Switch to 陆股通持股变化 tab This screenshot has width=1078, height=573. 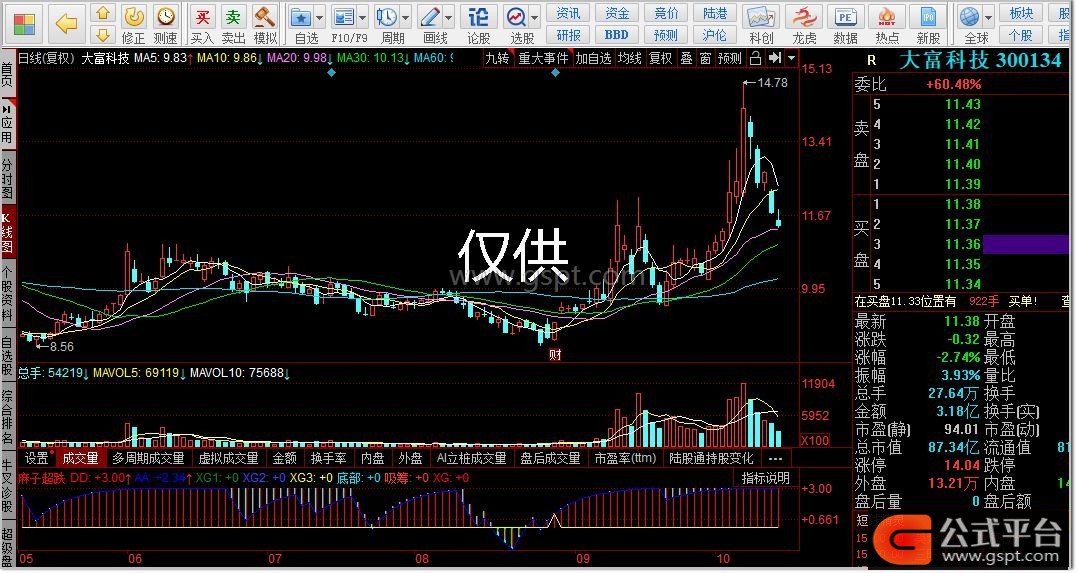coord(711,458)
